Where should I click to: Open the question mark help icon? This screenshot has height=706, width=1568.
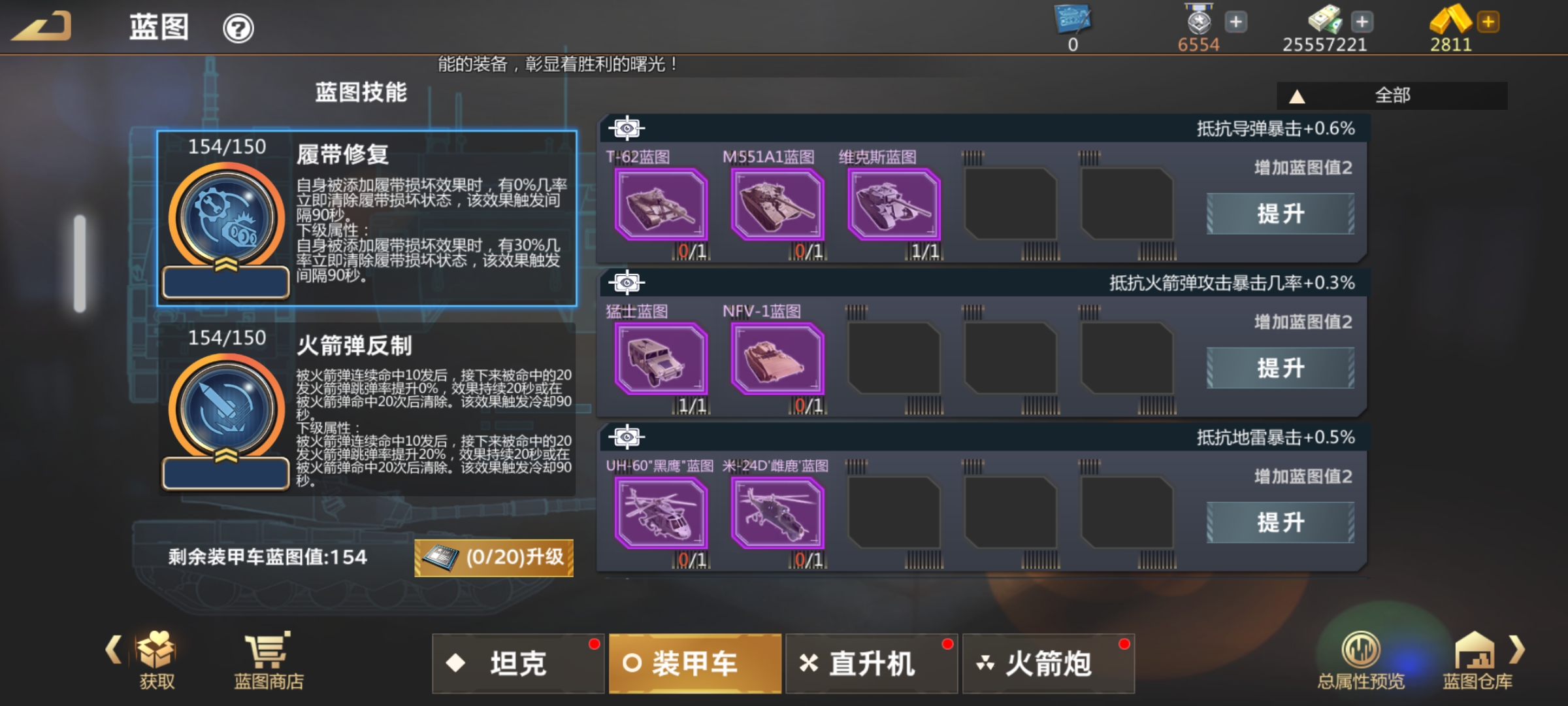[238, 28]
